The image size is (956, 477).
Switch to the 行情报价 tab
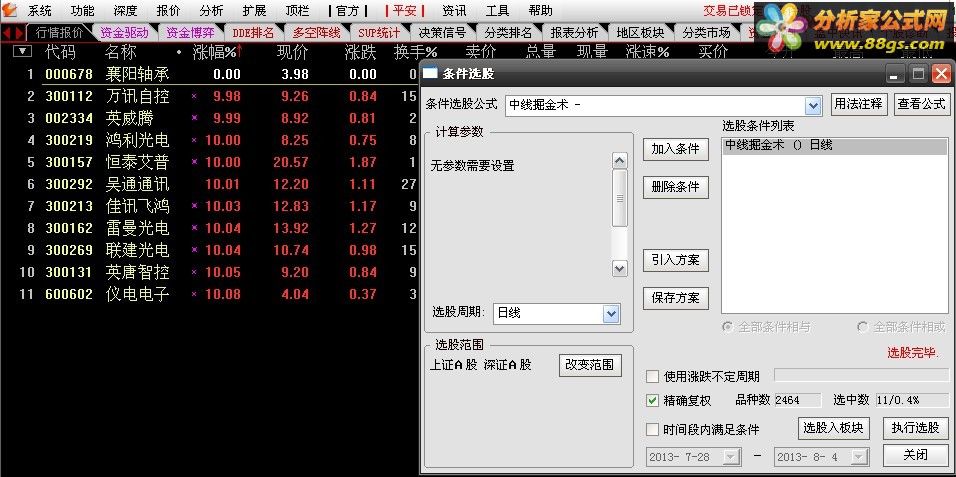click(59, 33)
